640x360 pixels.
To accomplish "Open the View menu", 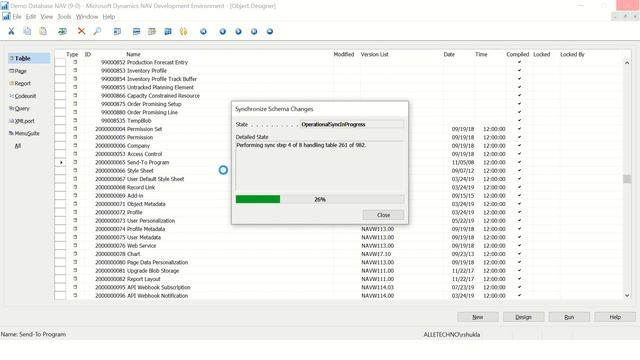I will tap(47, 17).
